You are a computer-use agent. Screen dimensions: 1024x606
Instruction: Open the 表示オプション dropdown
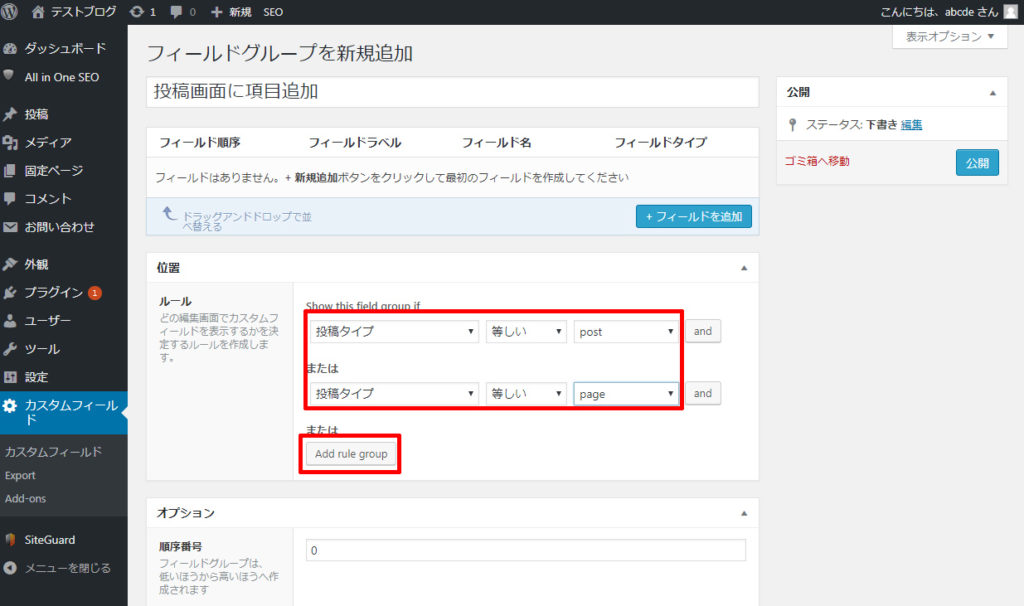949,37
